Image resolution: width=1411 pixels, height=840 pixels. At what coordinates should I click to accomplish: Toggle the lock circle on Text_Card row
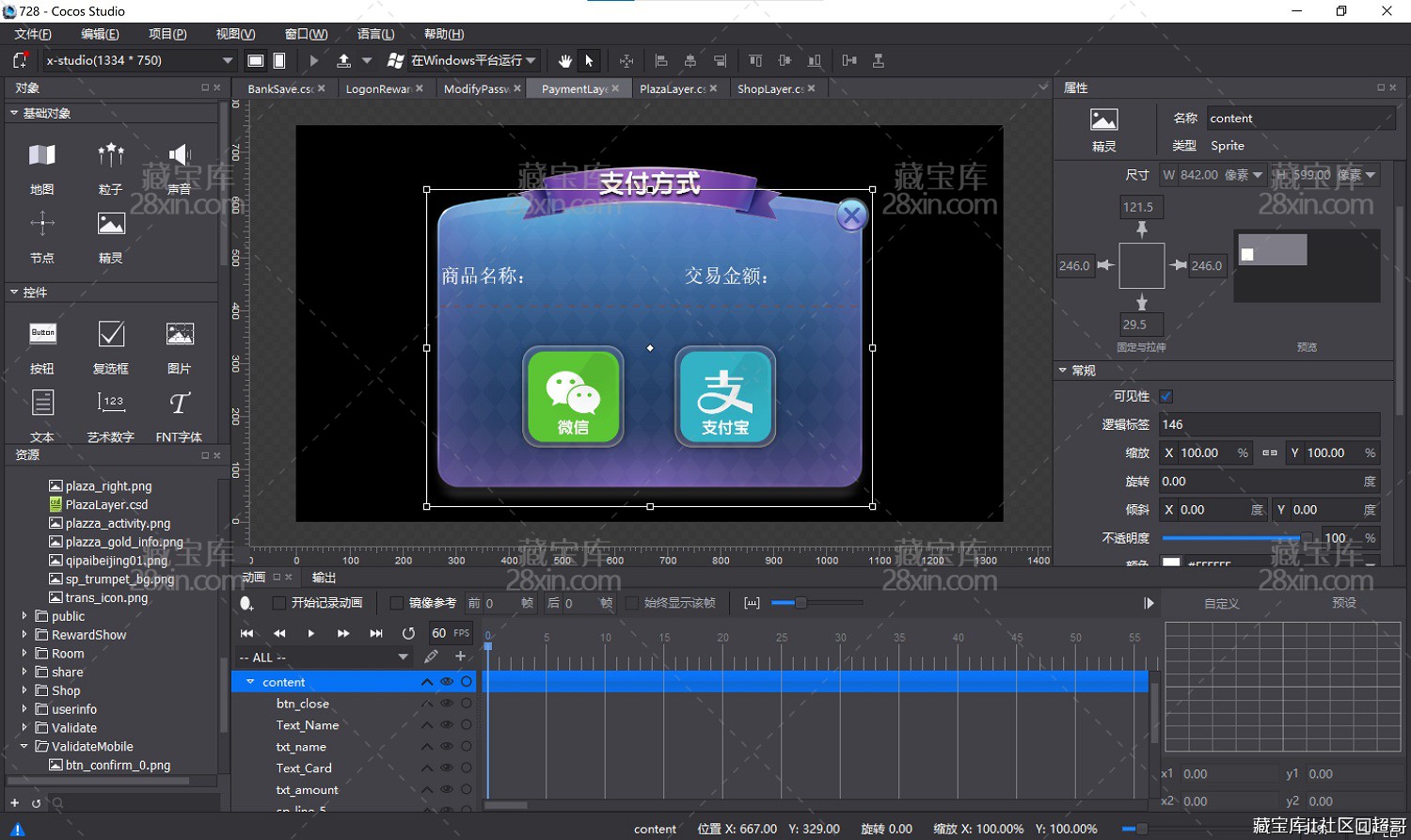pyautogui.click(x=467, y=769)
